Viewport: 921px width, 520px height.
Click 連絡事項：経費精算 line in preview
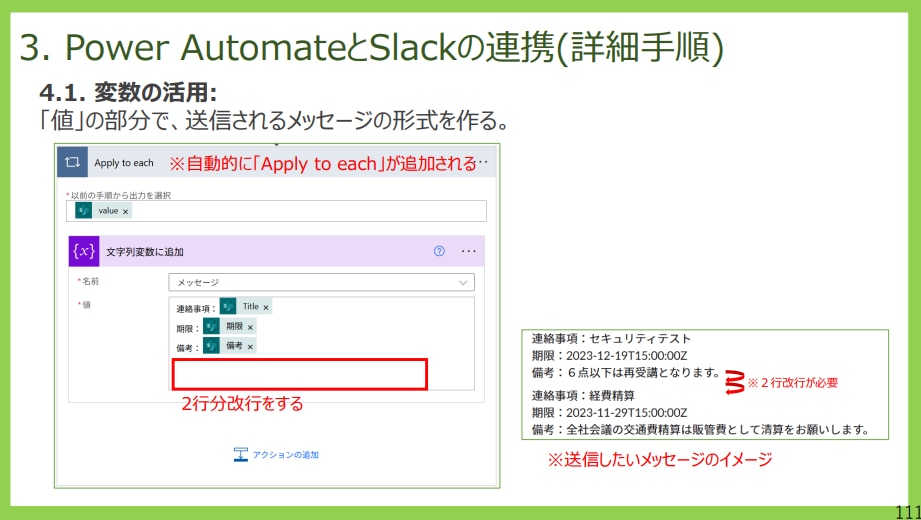[583, 395]
